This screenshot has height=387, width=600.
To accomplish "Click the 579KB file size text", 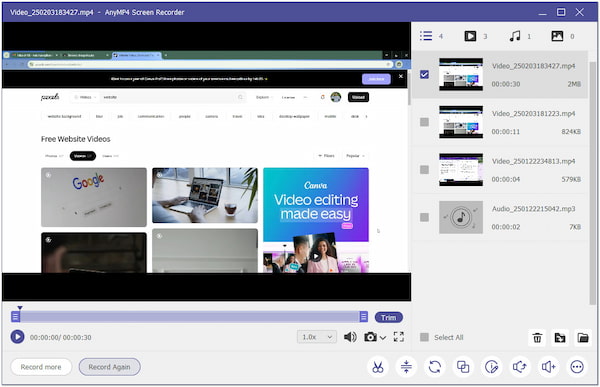I will pyautogui.click(x=571, y=179).
